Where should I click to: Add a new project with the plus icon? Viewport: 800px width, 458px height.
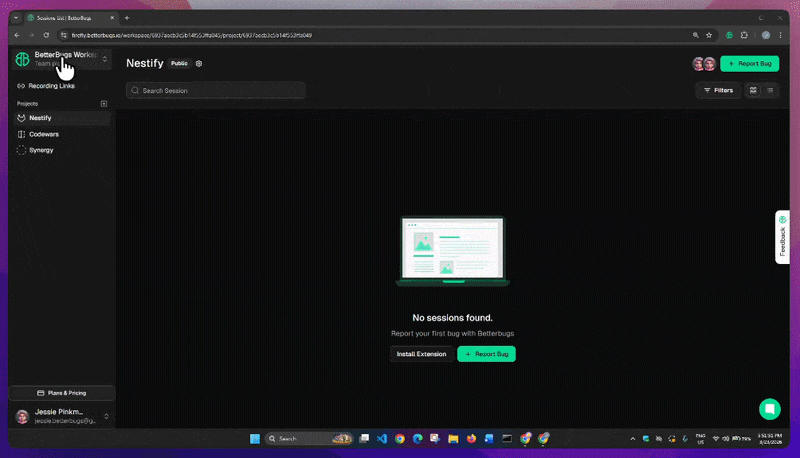[104, 104]
